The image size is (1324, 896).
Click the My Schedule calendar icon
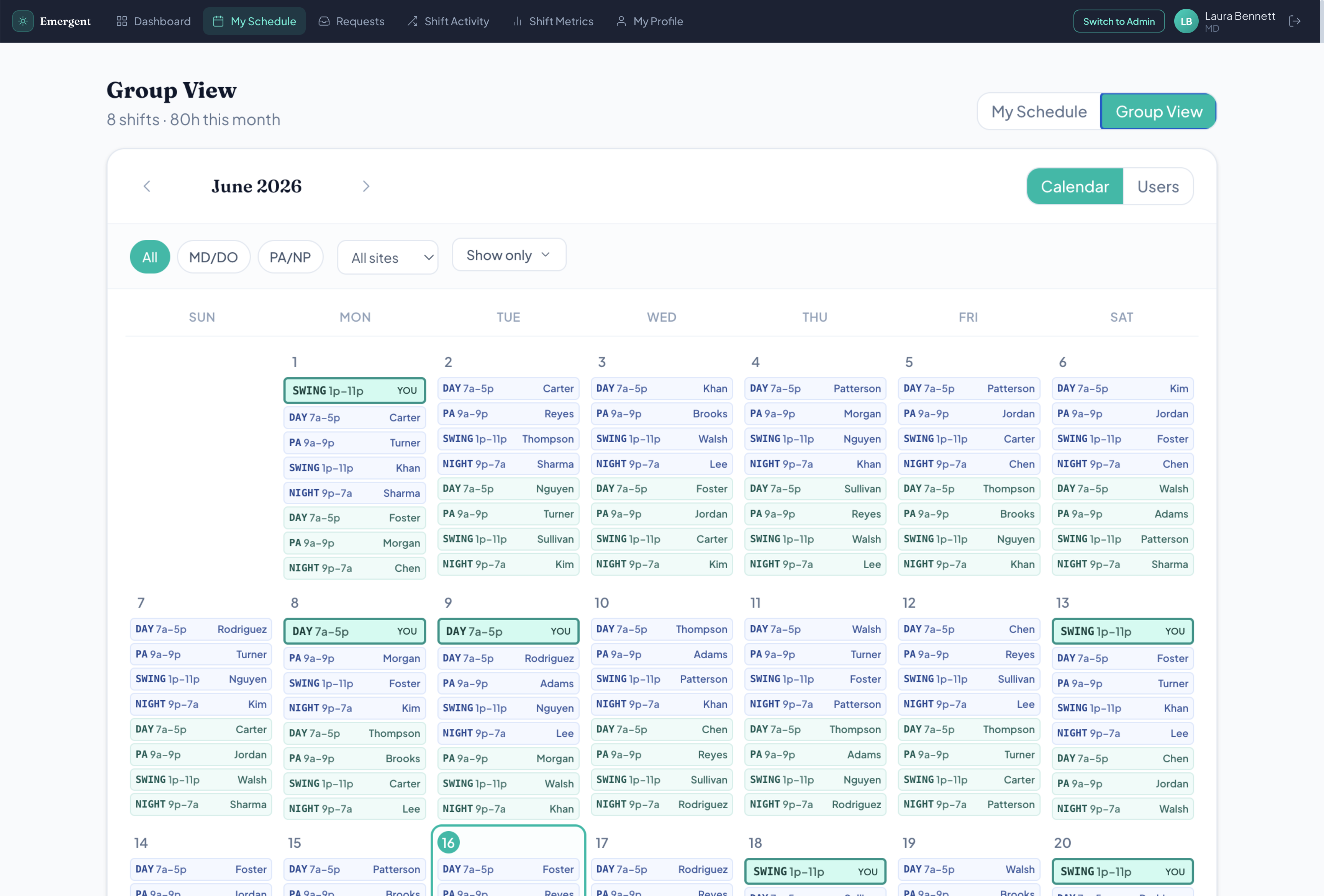click(x=218, y=21)
